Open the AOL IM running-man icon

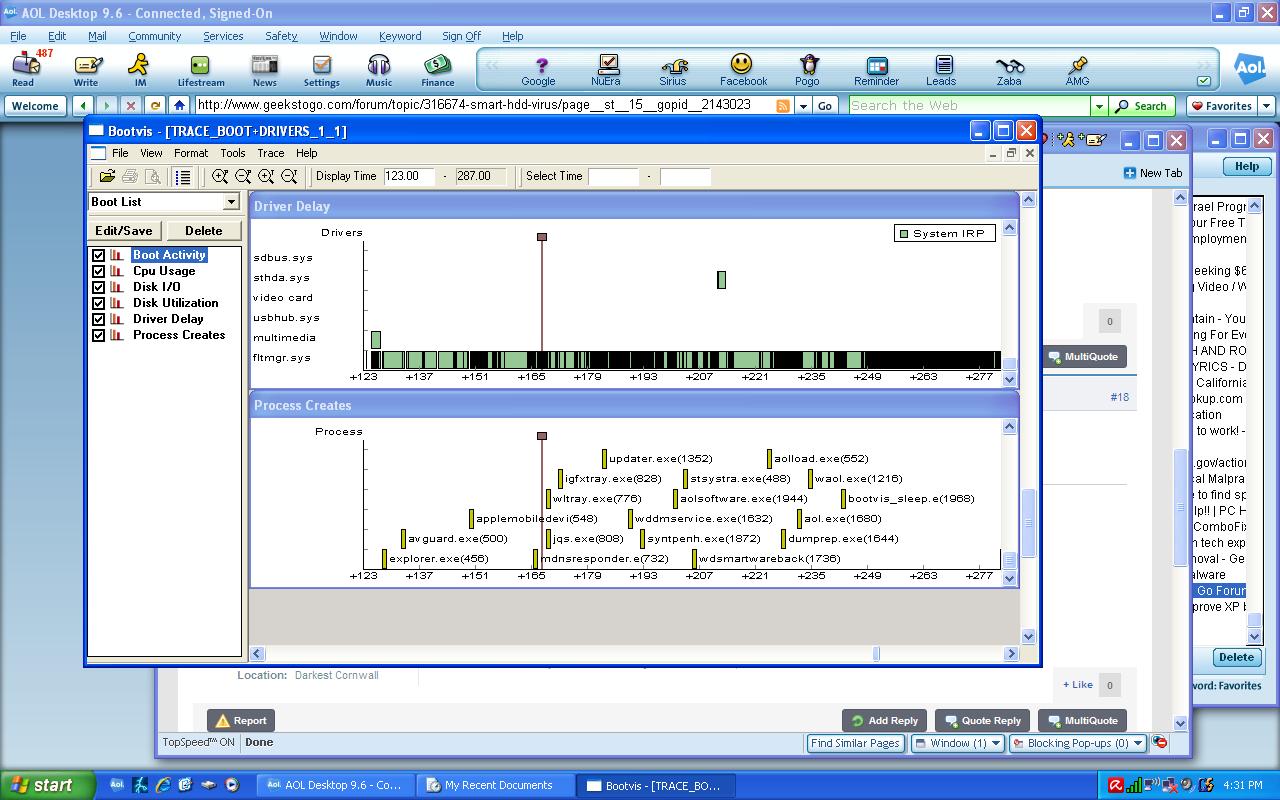[x=140, y=68]
